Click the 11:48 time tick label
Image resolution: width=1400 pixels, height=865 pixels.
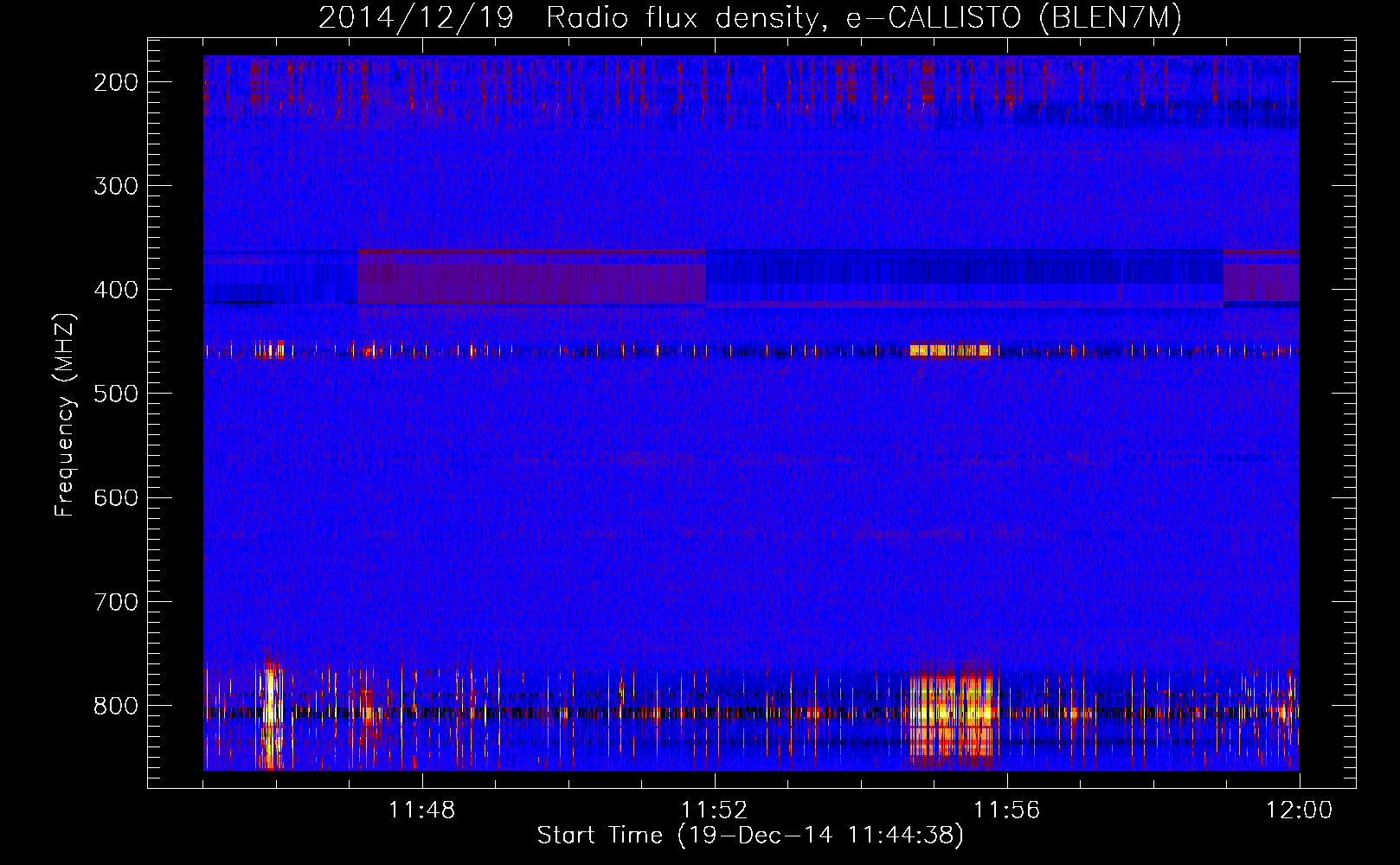(422, 811)
